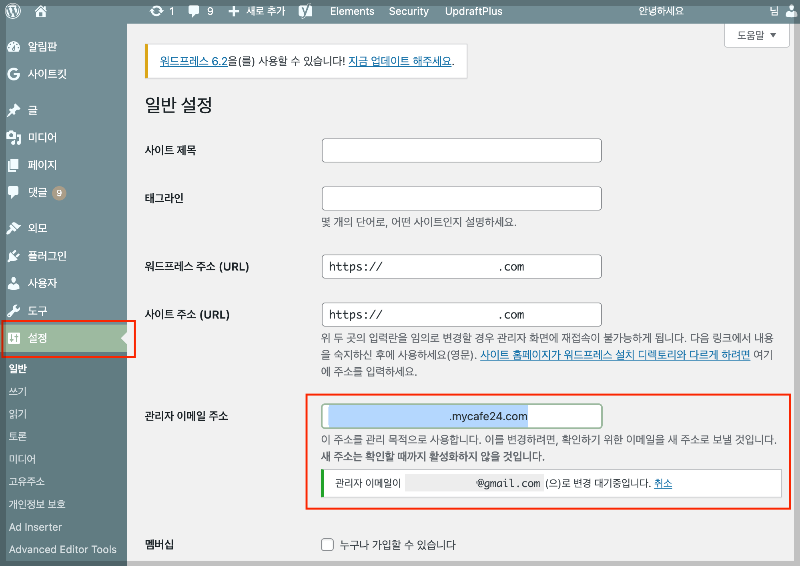This screenshot has height=566, width=800.
Task: Focus the 사이트 제목 input field
Action: pos(462,151)
